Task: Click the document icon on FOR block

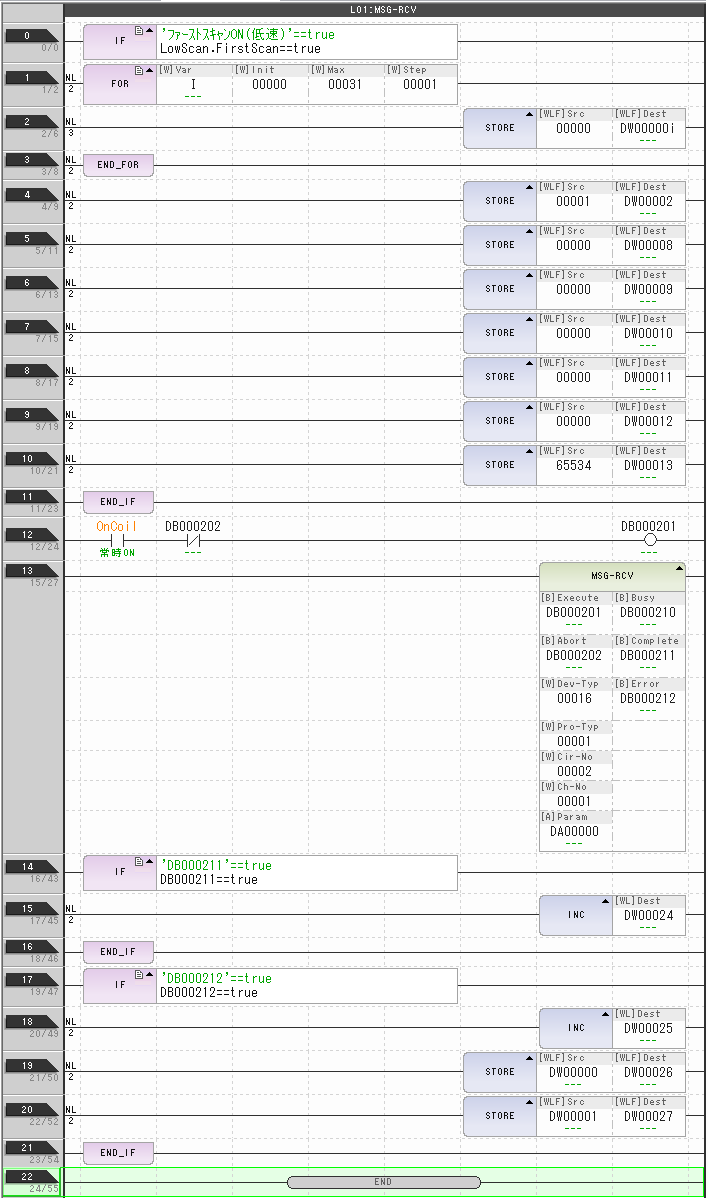Action: tap(139, 71)
